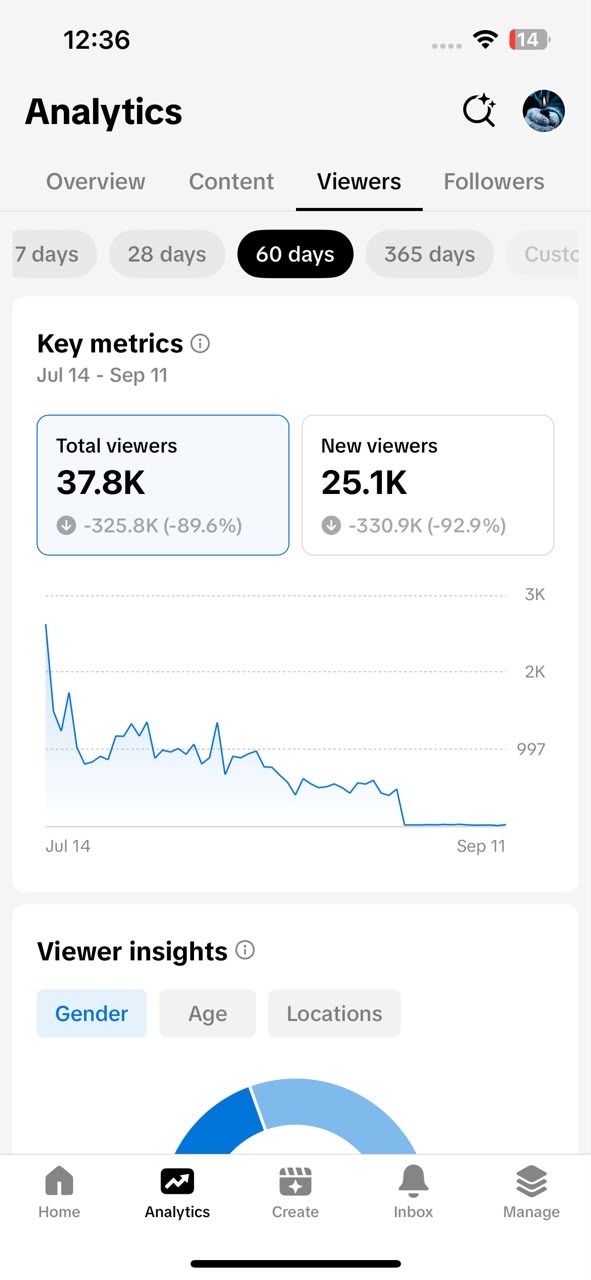Screen dimensions: 591x1280
Task: Show the Age viewer insights
Action: coord(207,1014)
